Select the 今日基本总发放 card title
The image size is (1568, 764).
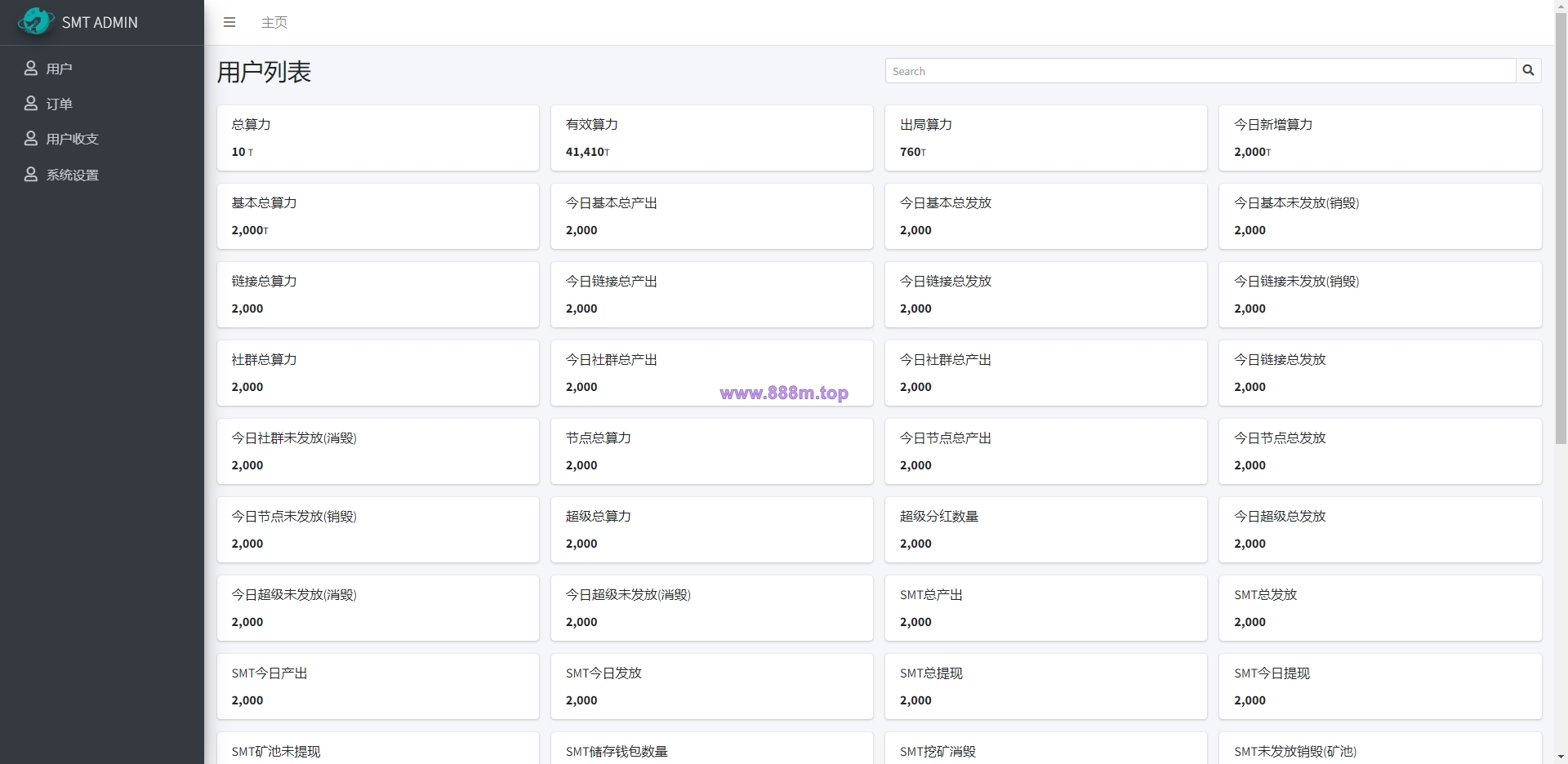946,203
